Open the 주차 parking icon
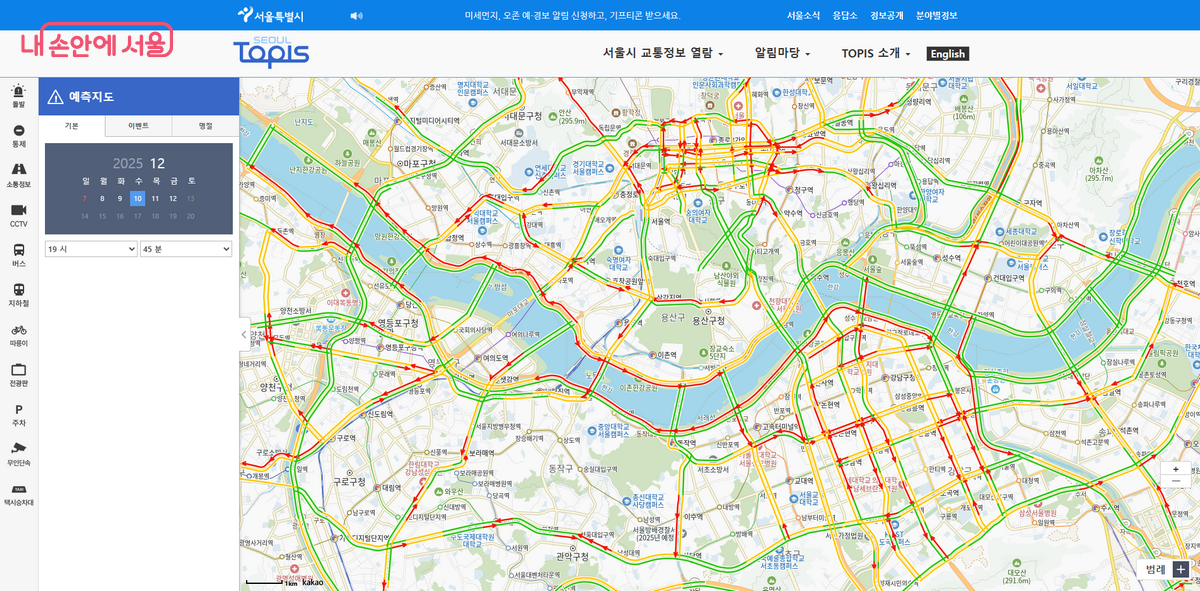 18,414
